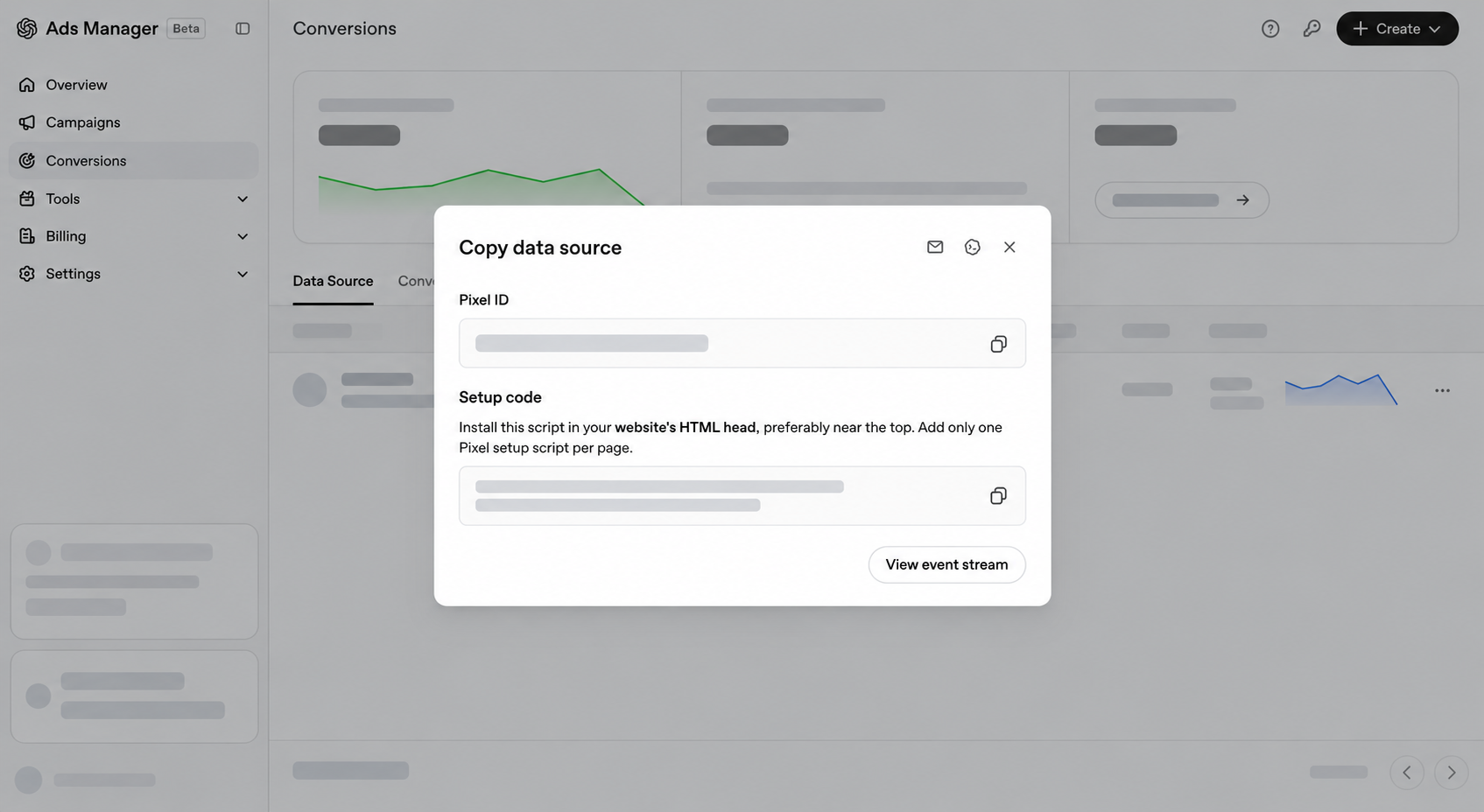Open Campaigns in the sidebar
Screen dimensions: 1484x812
coord(133,122)
